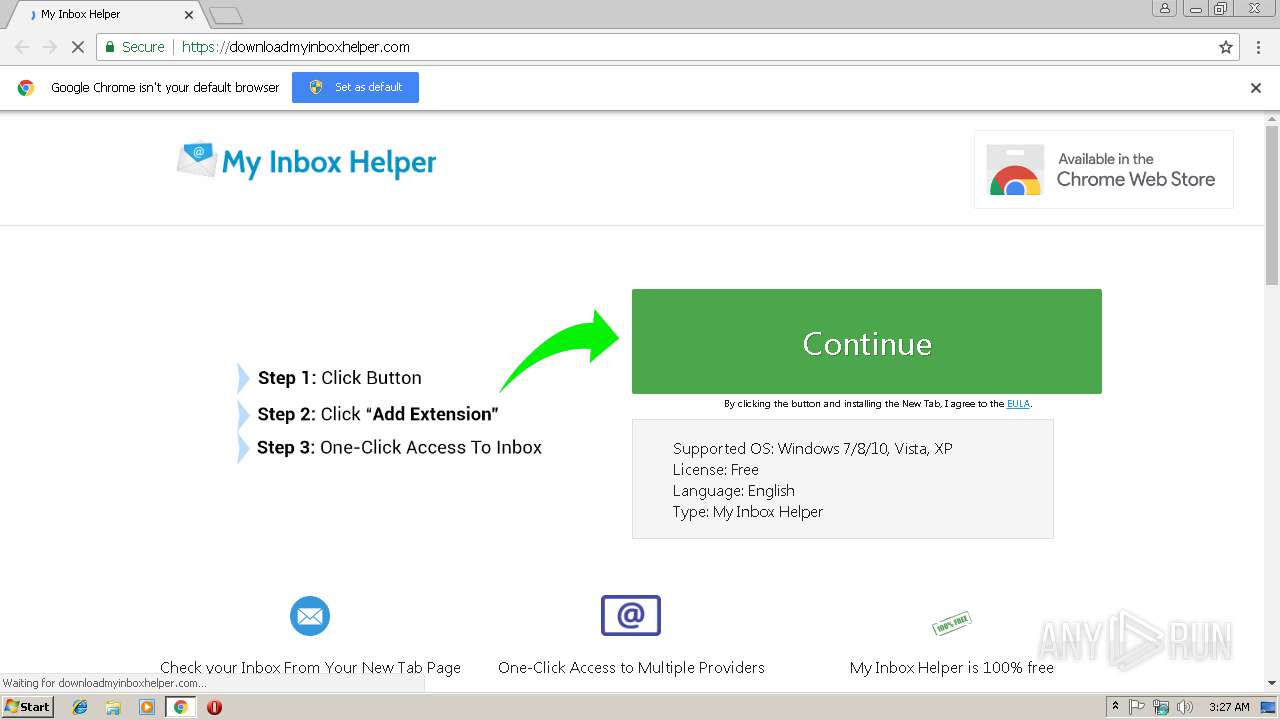Click the 100% free stamp icon
This screenshot has height=720, width=1280.
952,625
